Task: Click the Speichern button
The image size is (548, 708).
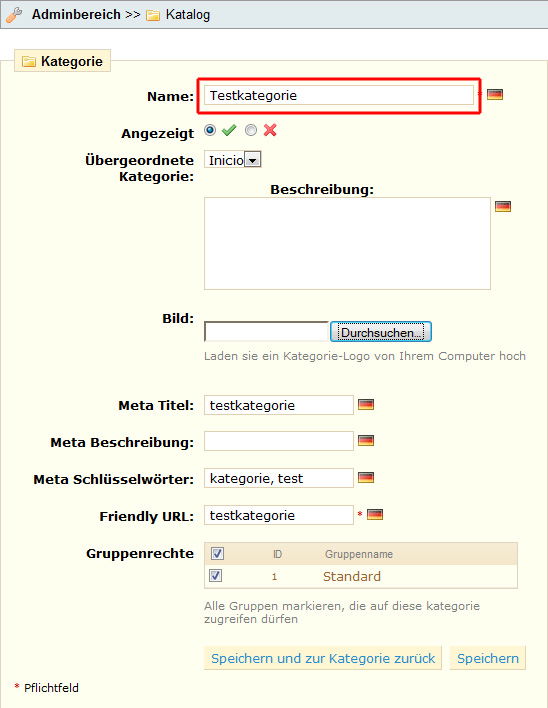Action: point(488,658)
